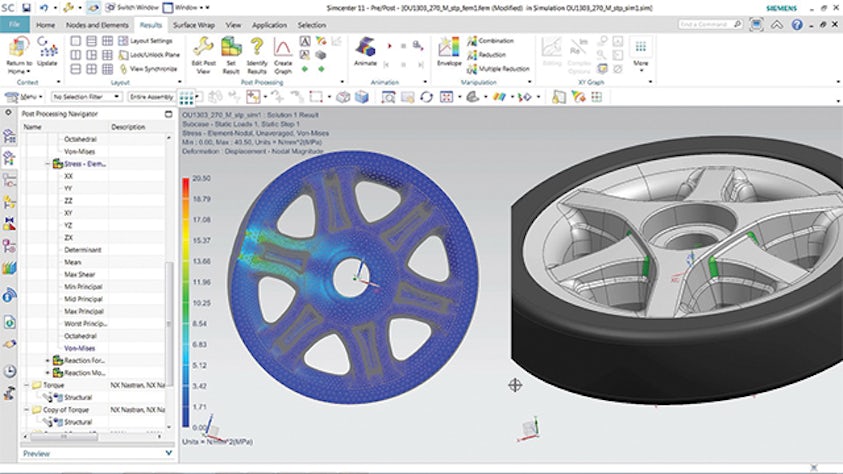
Task: Select Max Shear stress result
Action: [x=80, y=275]
